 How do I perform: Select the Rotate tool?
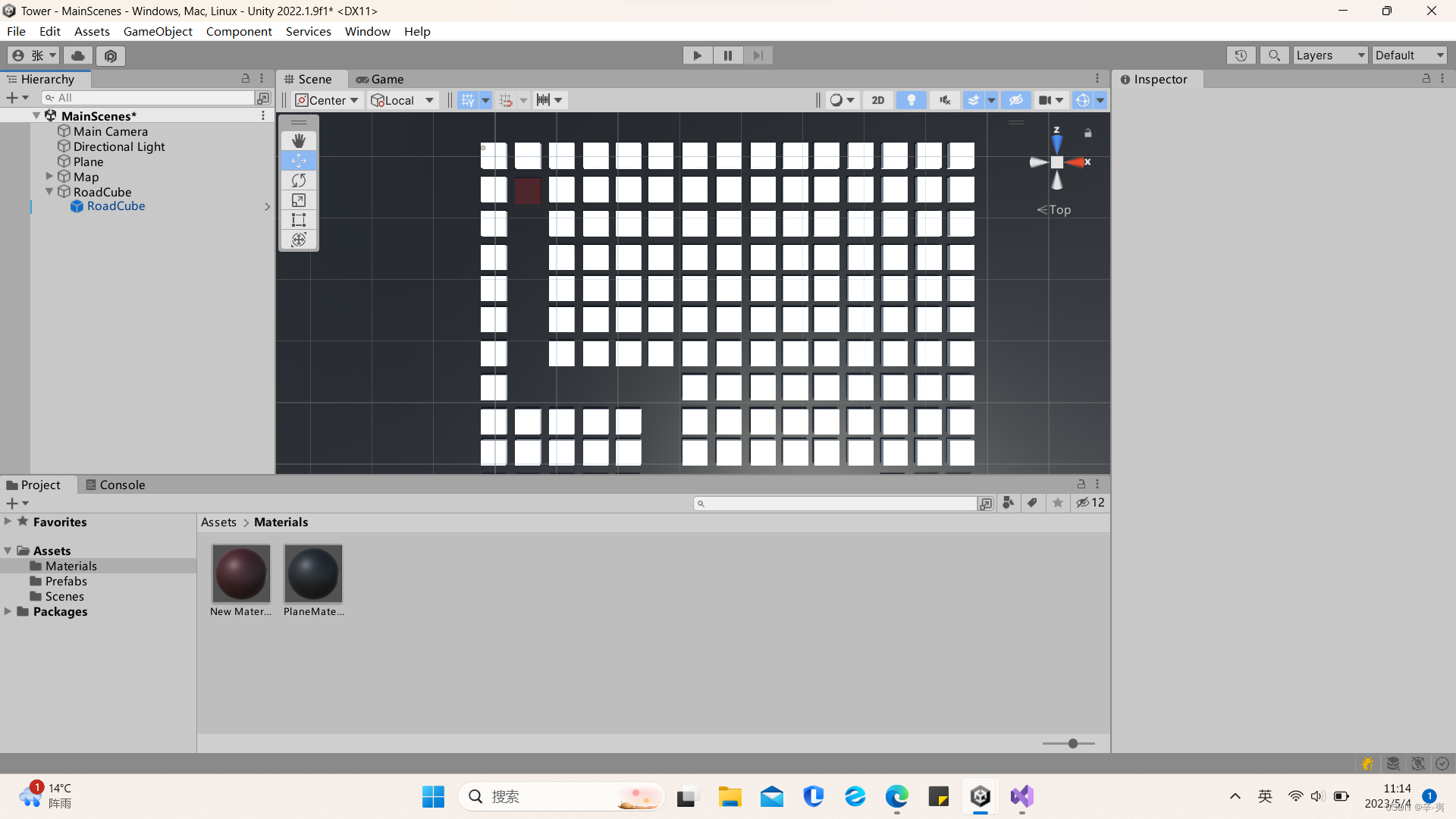(299, 180)
